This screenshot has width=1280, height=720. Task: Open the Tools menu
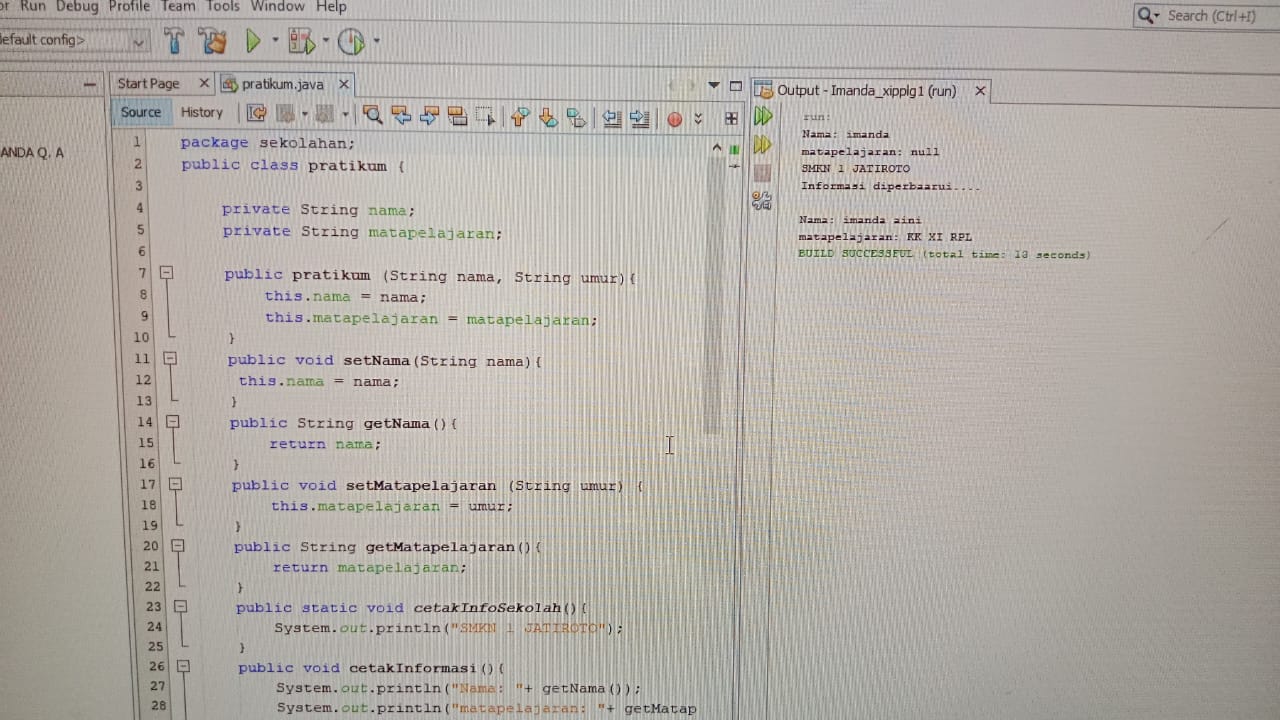[x=222, y=7]
